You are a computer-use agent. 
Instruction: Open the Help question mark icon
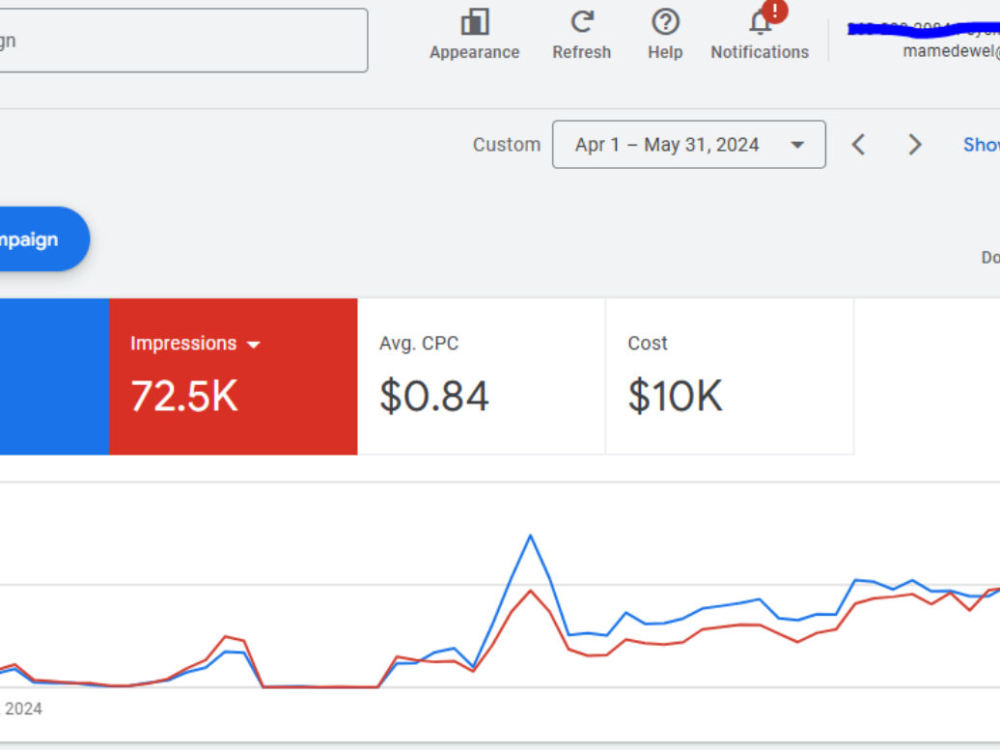(665, 22)
